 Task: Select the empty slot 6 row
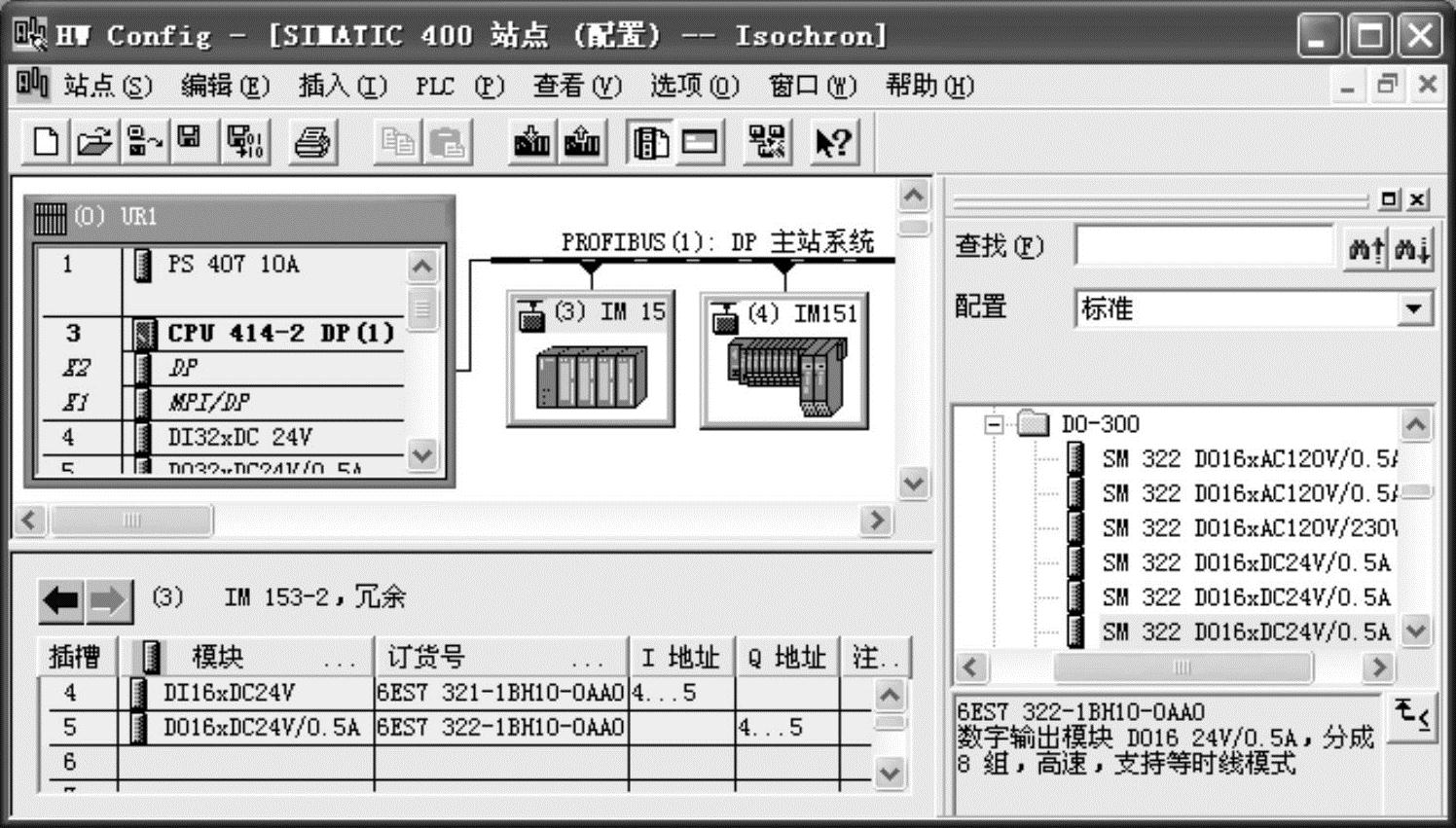455,762
